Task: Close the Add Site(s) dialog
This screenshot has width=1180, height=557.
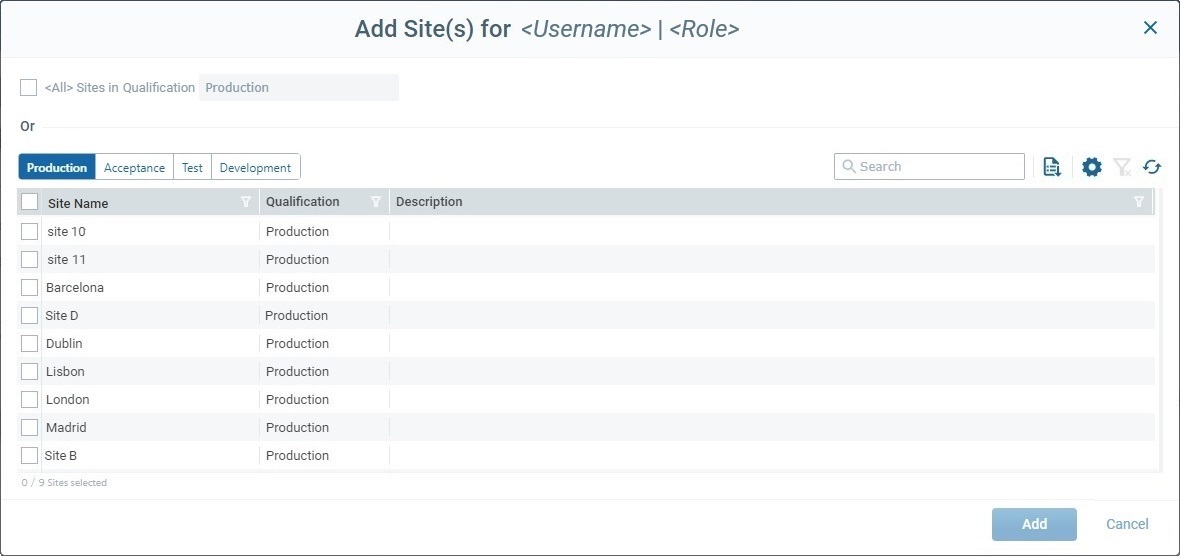Action: click(1150, 28)
